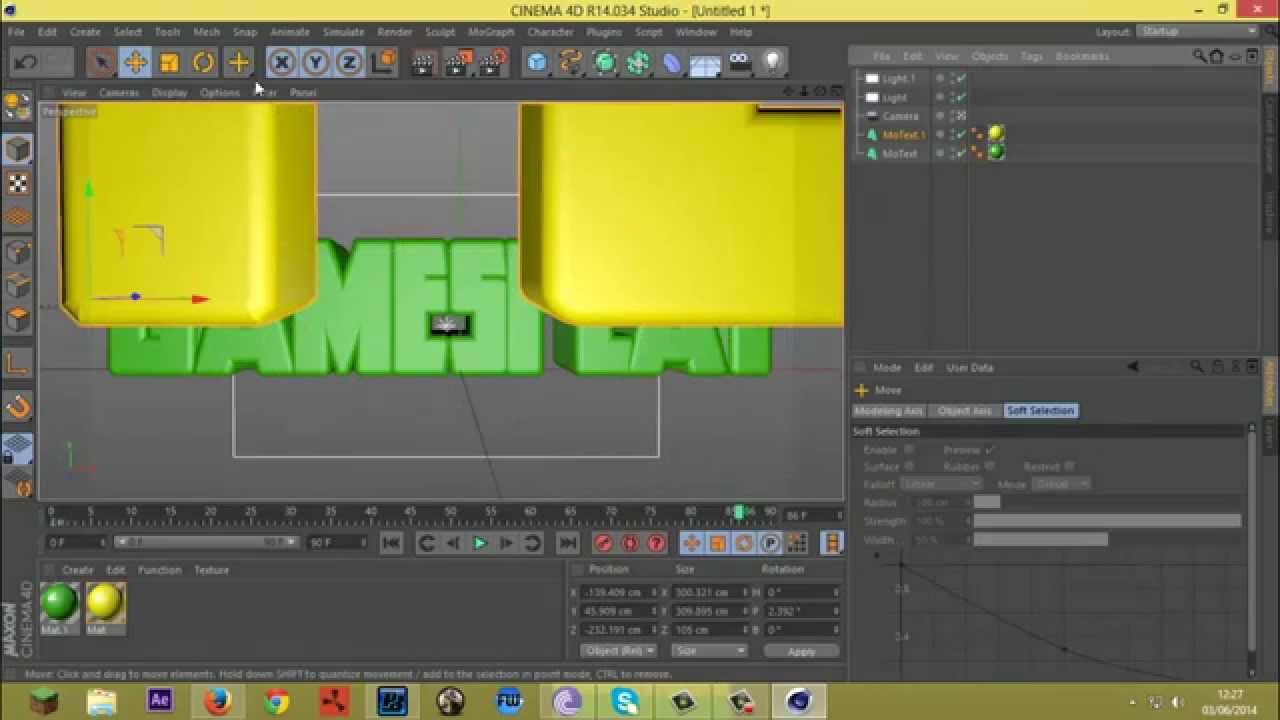The width and height of the screenshot is (1280, 720).
Task: Click Apply in coordinates panel
Action: (801, 651)
